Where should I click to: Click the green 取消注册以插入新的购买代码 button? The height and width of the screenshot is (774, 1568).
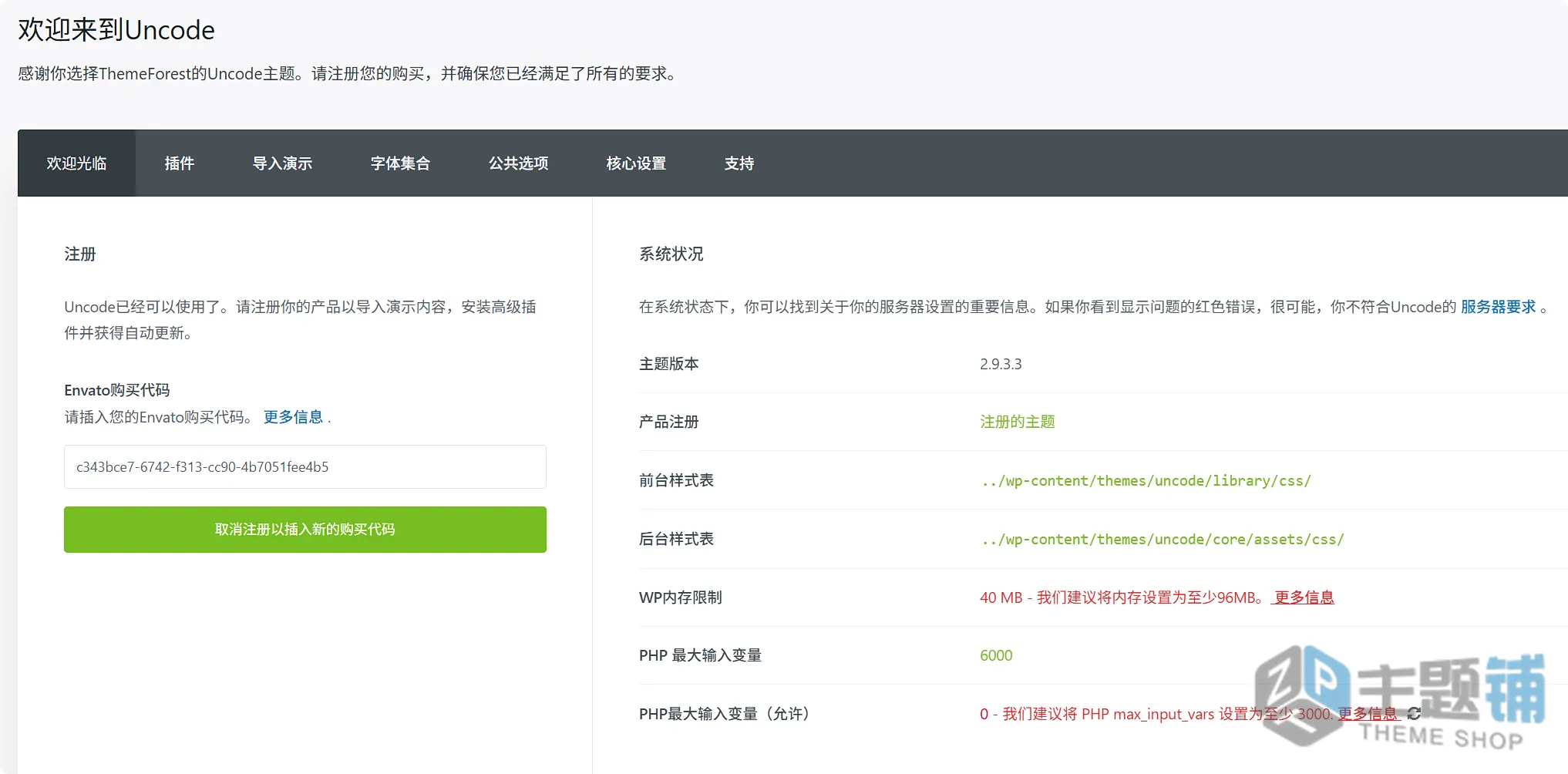point(305,530)
